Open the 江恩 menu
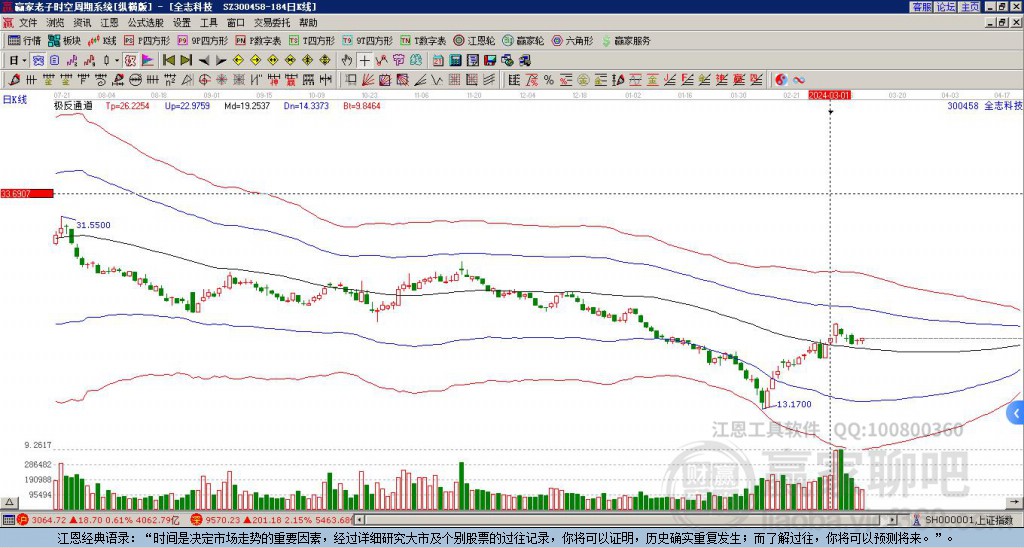Viewport: 1024px width, 548px height. [x=109, y=23]
